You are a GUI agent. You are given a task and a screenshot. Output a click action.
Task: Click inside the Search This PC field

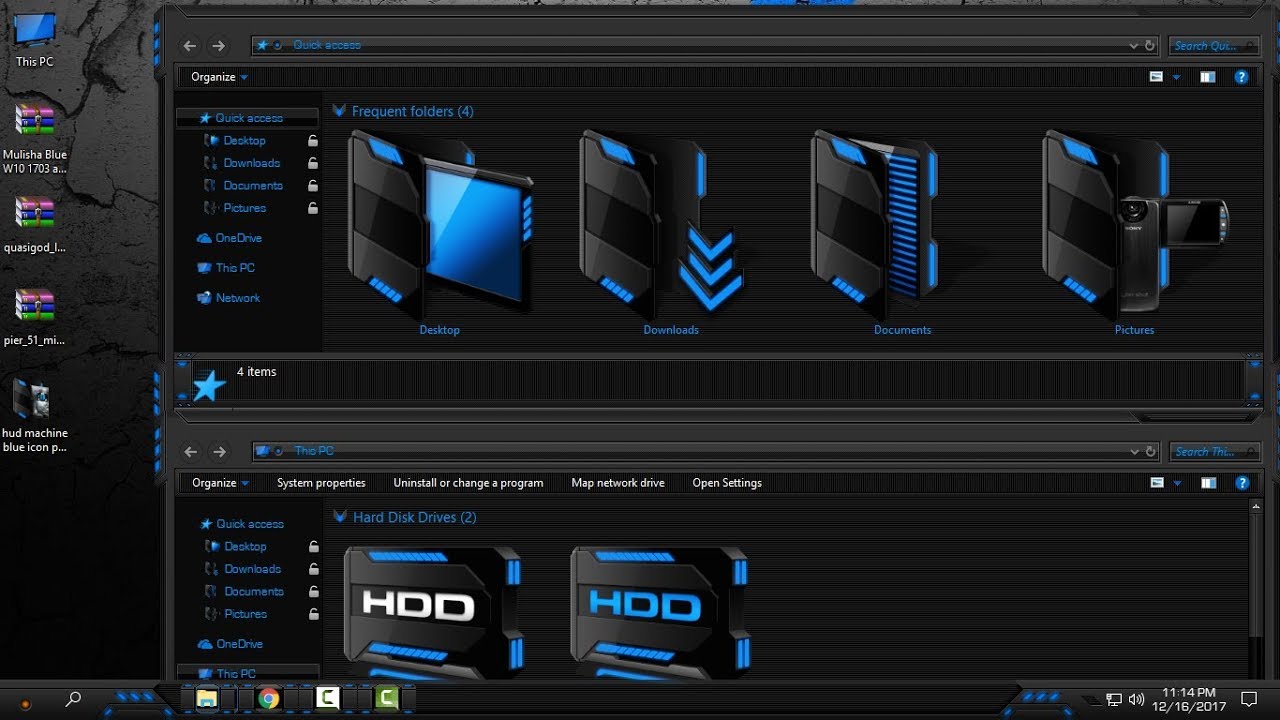[x=1214, y=451]
